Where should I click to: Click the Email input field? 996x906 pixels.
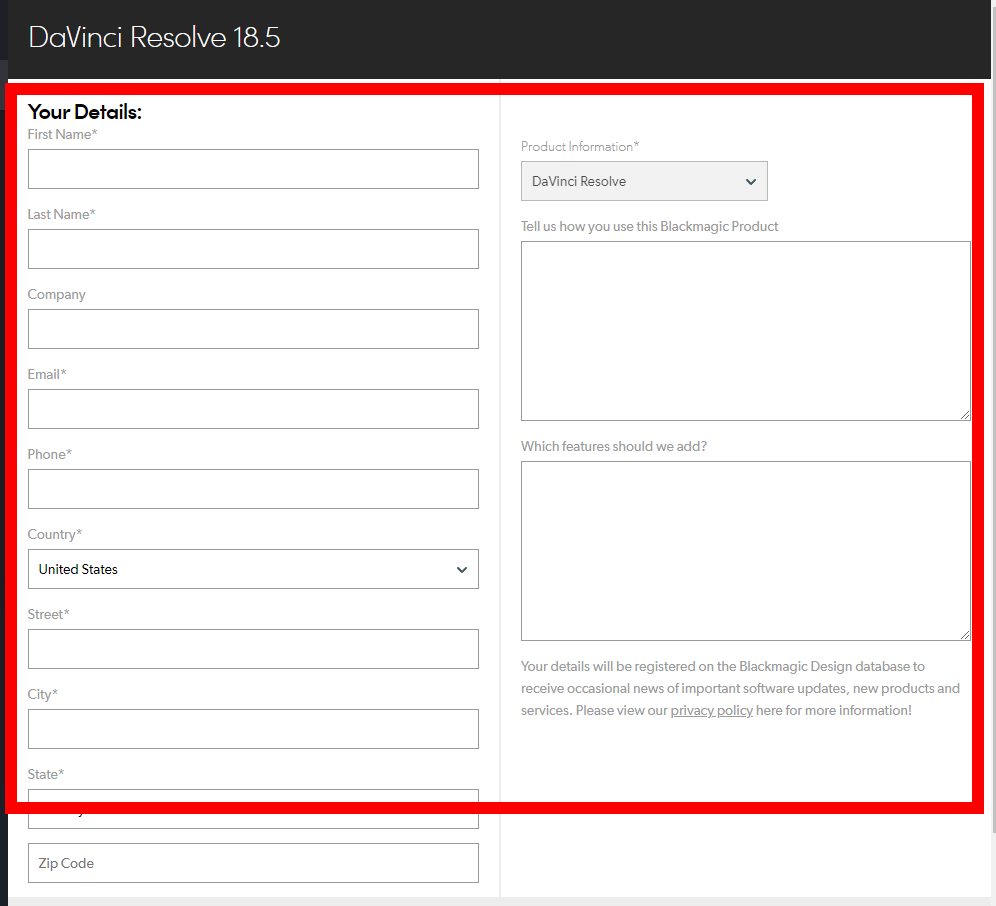(x=253, y=409)
